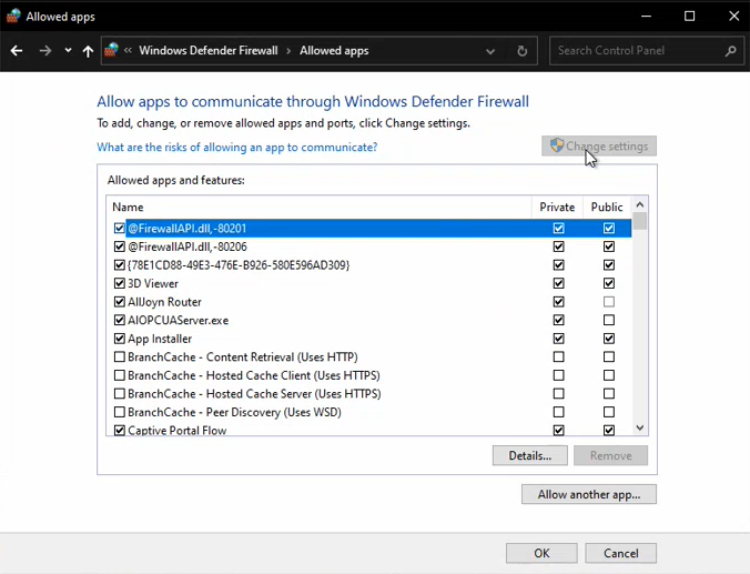Sort by the Name column header
Viewport: 750px width, 574px height.
(x=319, y=207)
